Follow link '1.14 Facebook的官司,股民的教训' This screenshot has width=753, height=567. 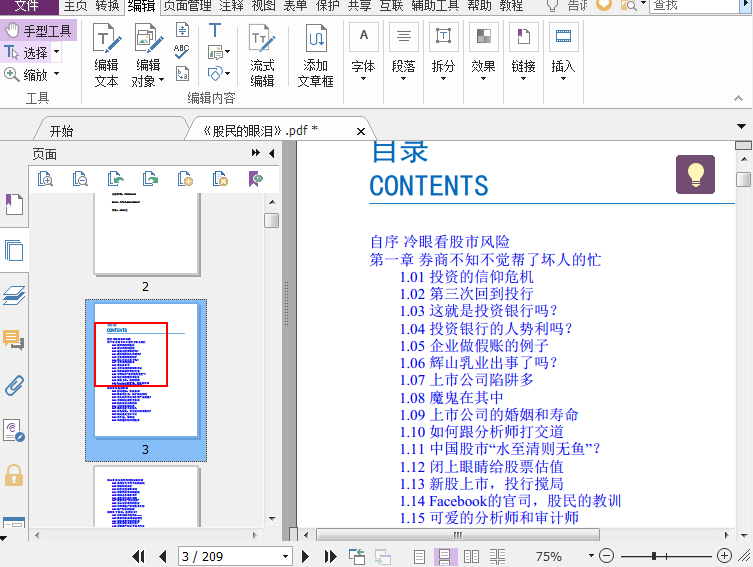click(510, 501)
